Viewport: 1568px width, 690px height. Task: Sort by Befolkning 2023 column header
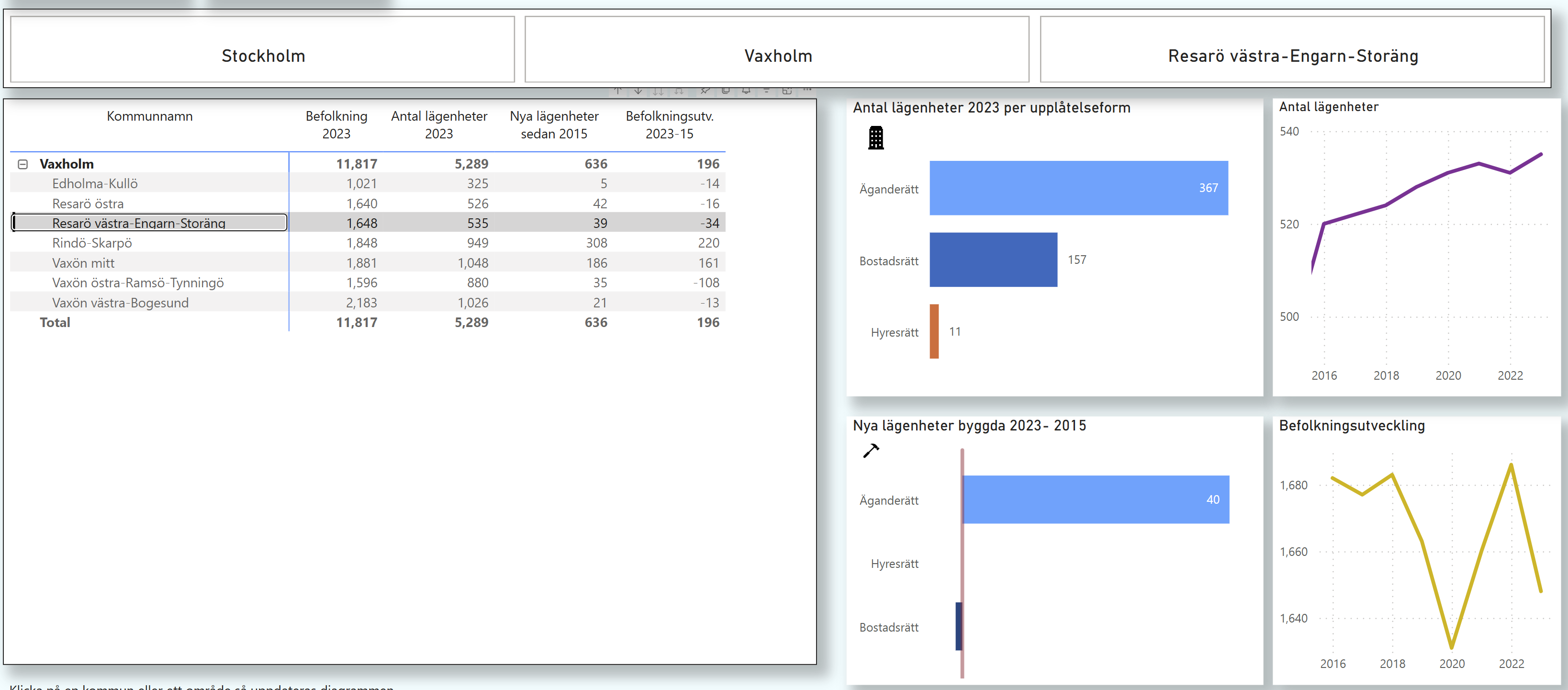pyautogui.click(x=336, y=124)
